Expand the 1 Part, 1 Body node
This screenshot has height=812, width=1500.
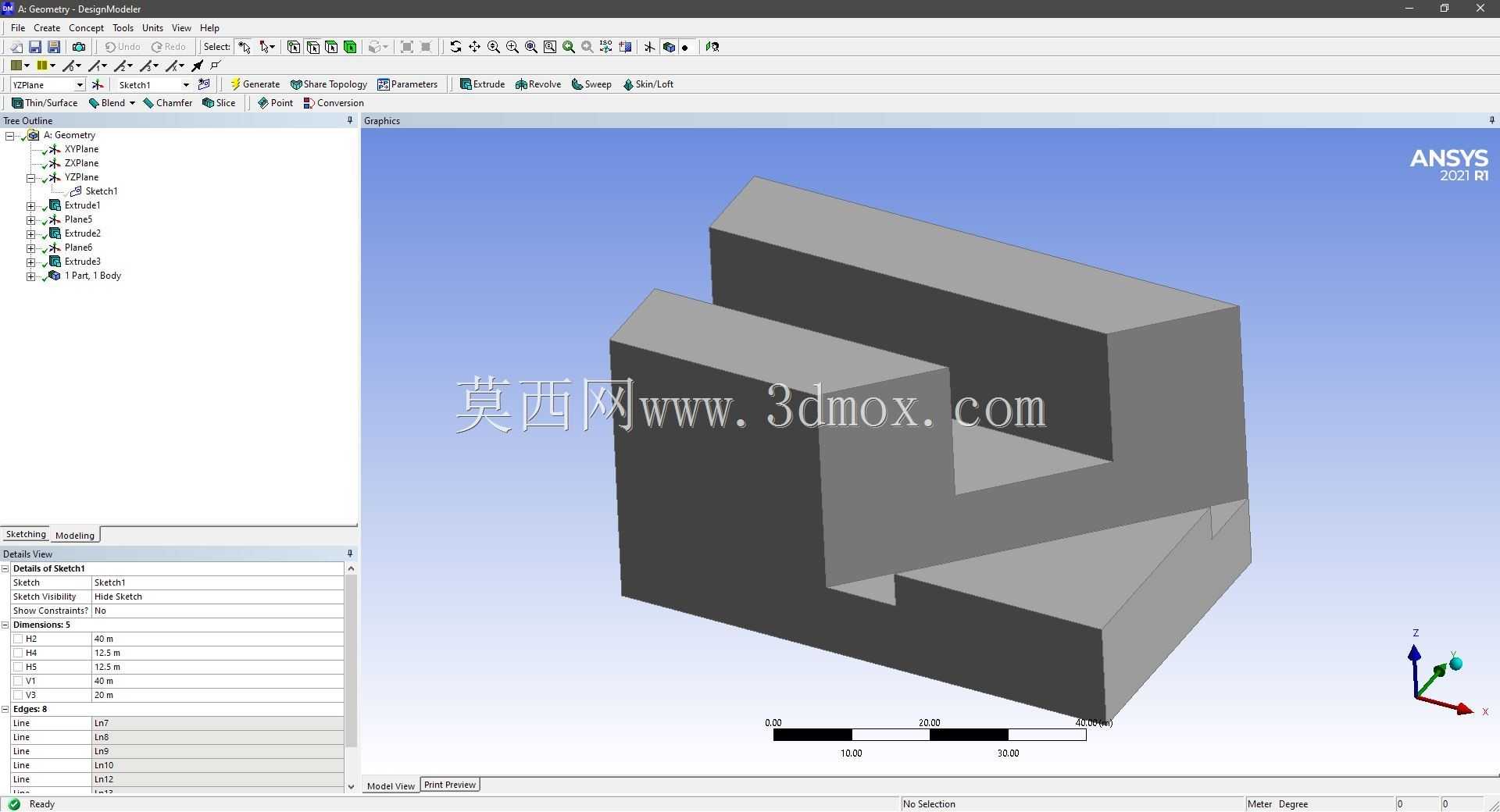click(x=30, y=276)
